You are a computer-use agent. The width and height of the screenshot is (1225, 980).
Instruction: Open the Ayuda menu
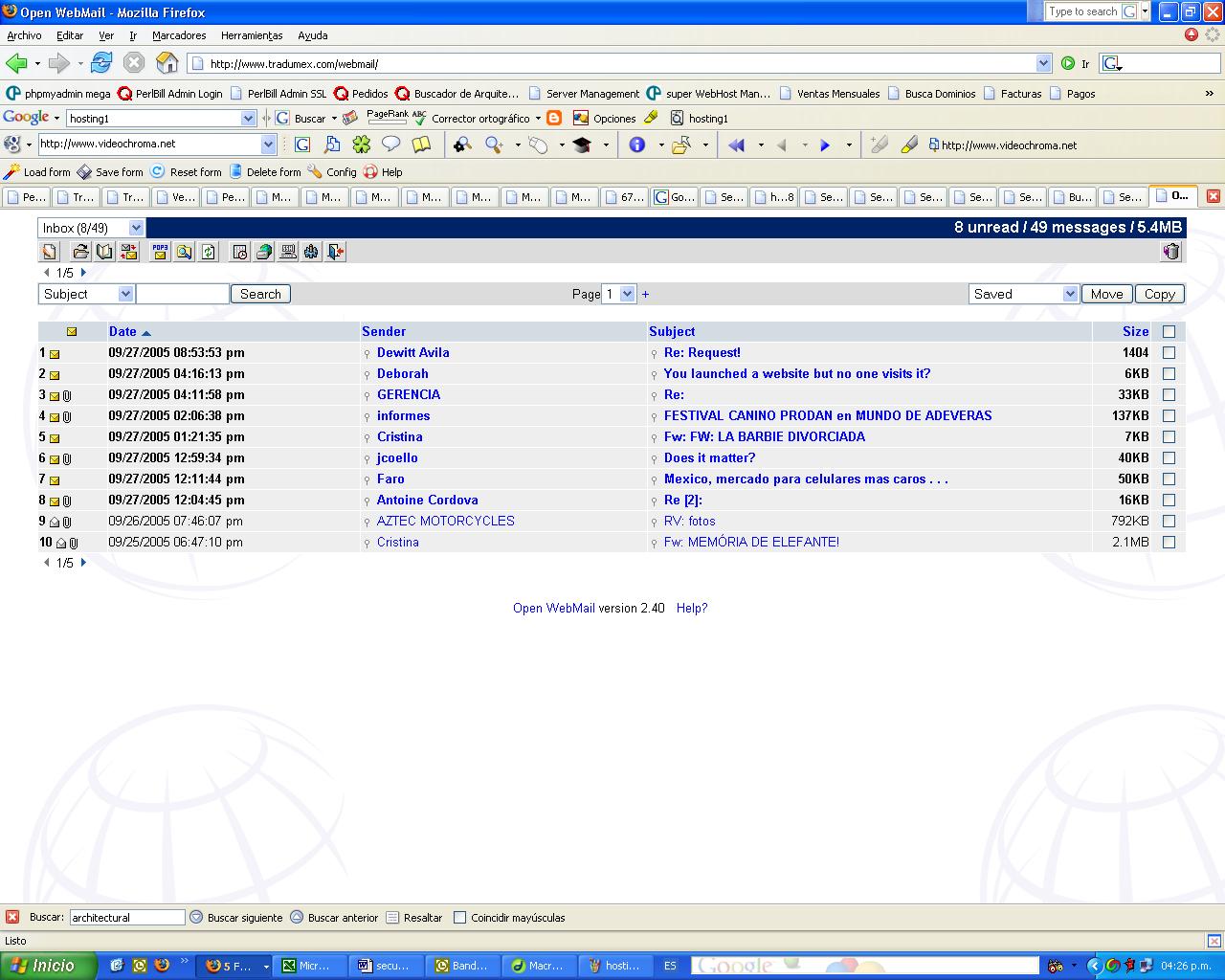[313, 35]
